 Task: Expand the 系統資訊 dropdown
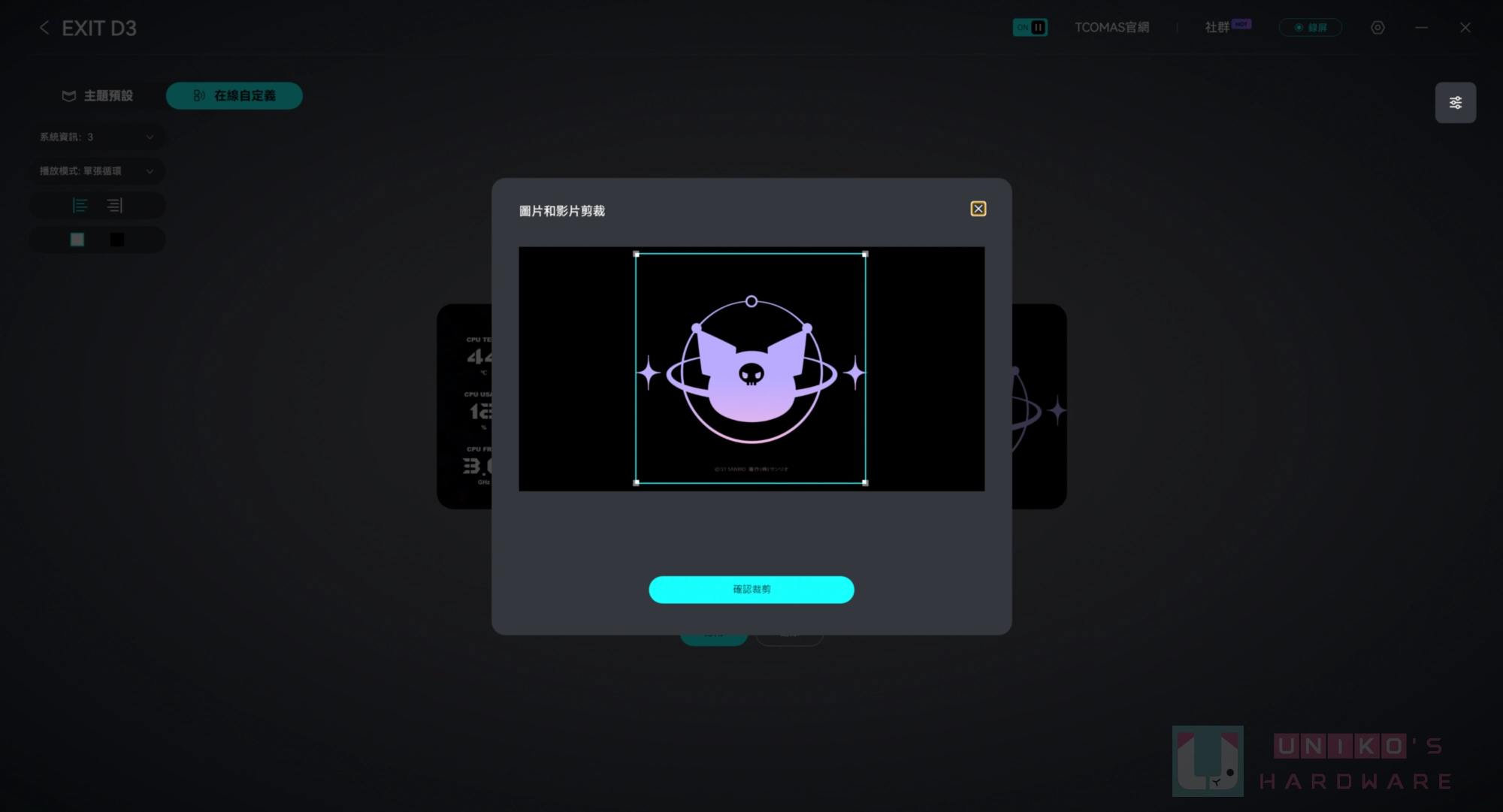(97, 137)
